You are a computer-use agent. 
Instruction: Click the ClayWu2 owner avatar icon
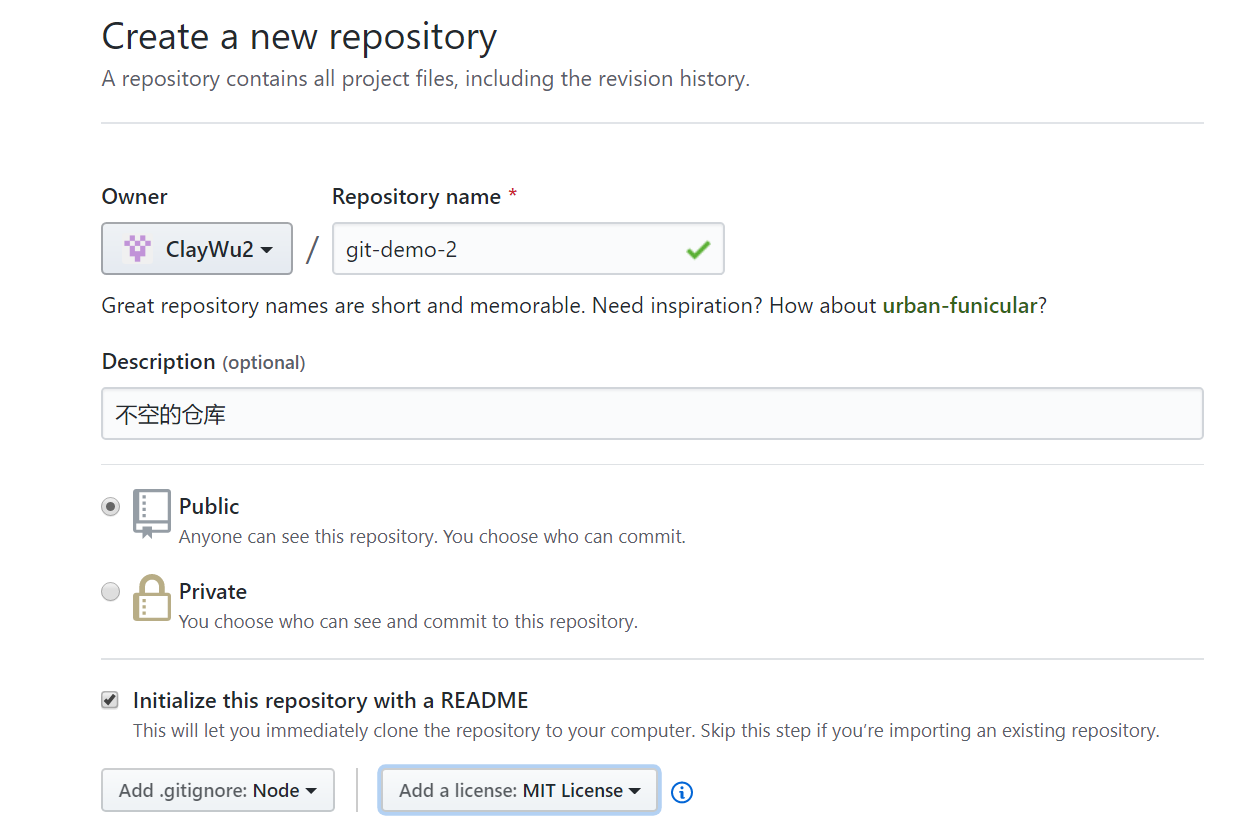click(137, 249)
